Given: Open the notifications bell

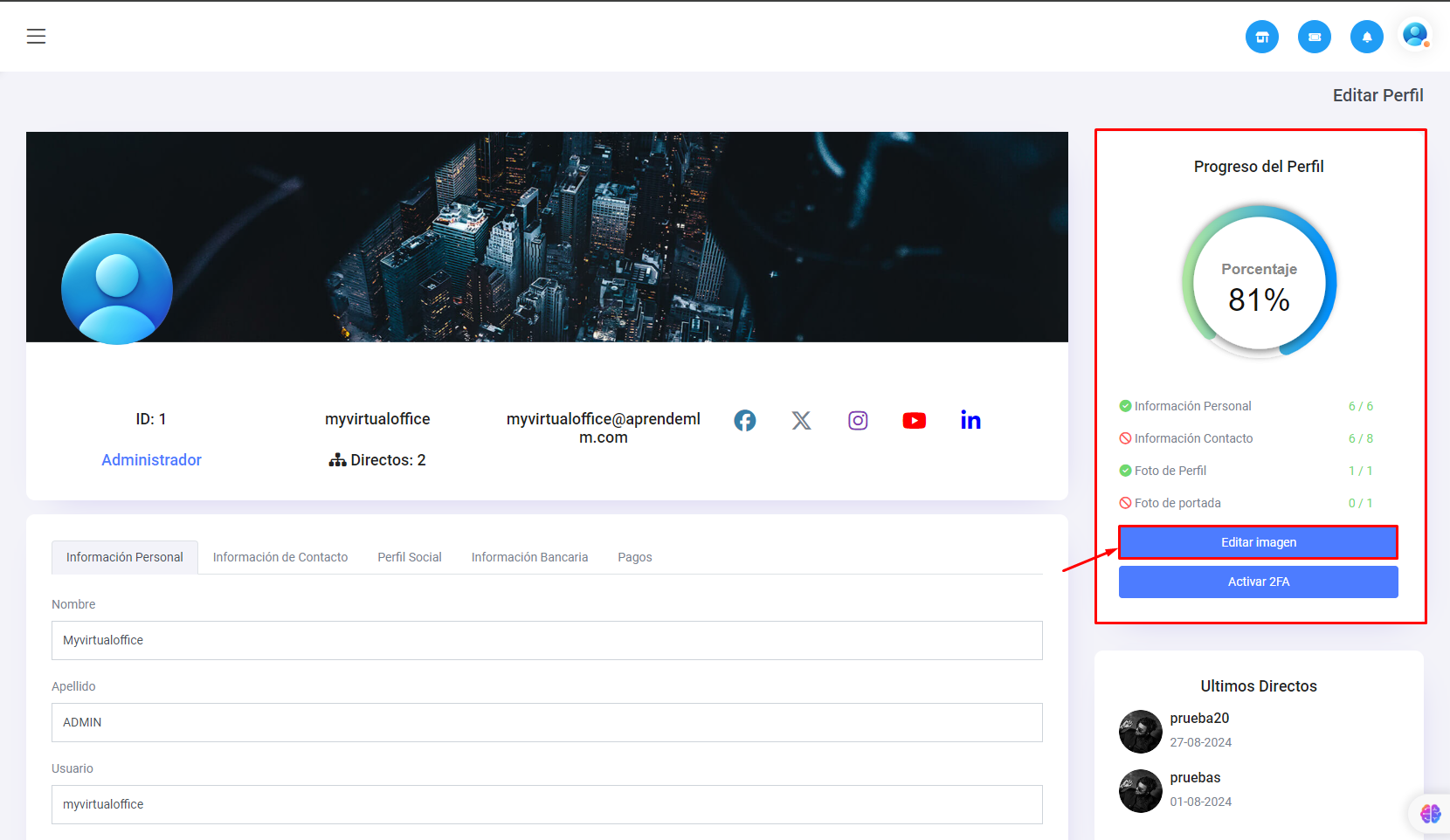Looking at the screenshot, I should coord(1366,37).
